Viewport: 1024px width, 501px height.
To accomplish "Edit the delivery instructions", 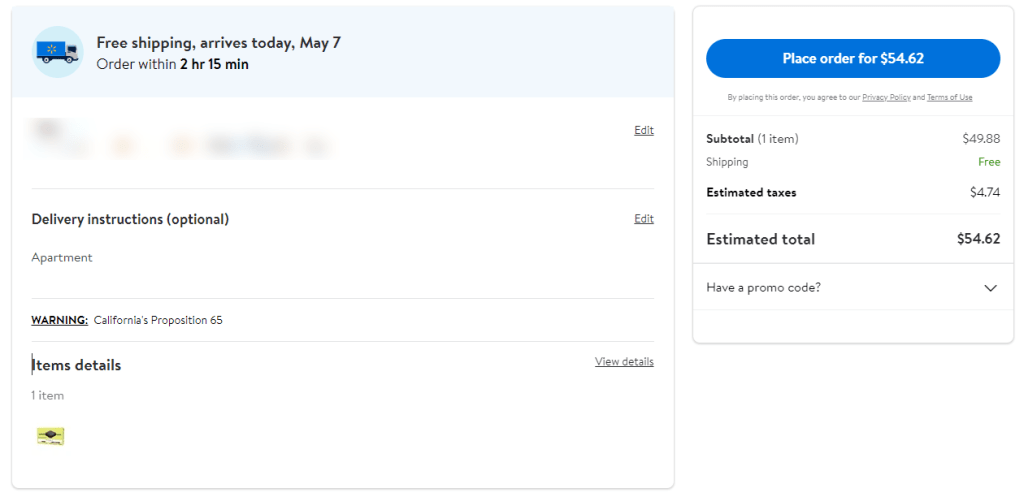I will [x=644, y=219].
